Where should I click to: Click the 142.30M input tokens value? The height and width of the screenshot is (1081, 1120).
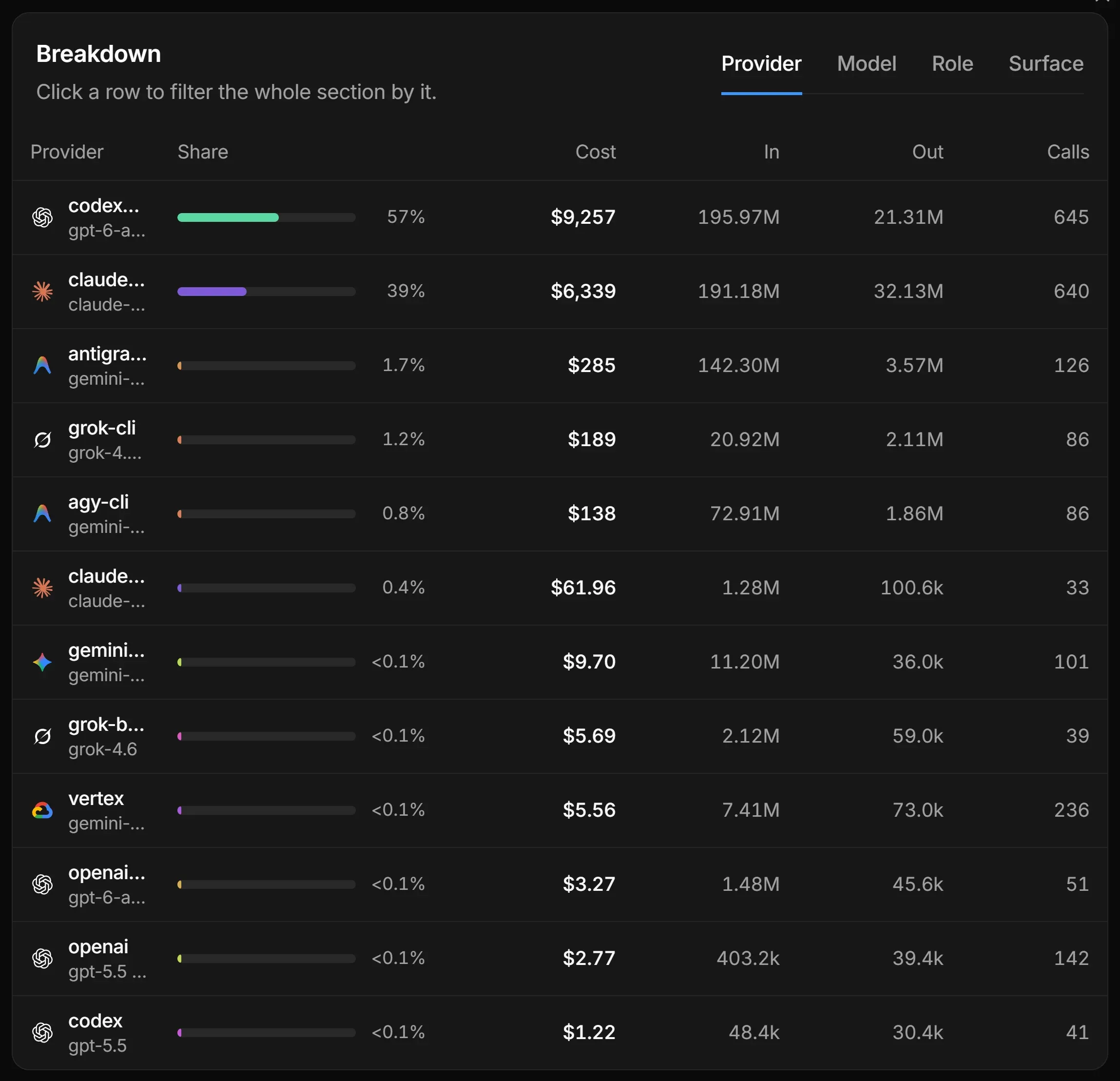tap(738, 365)
